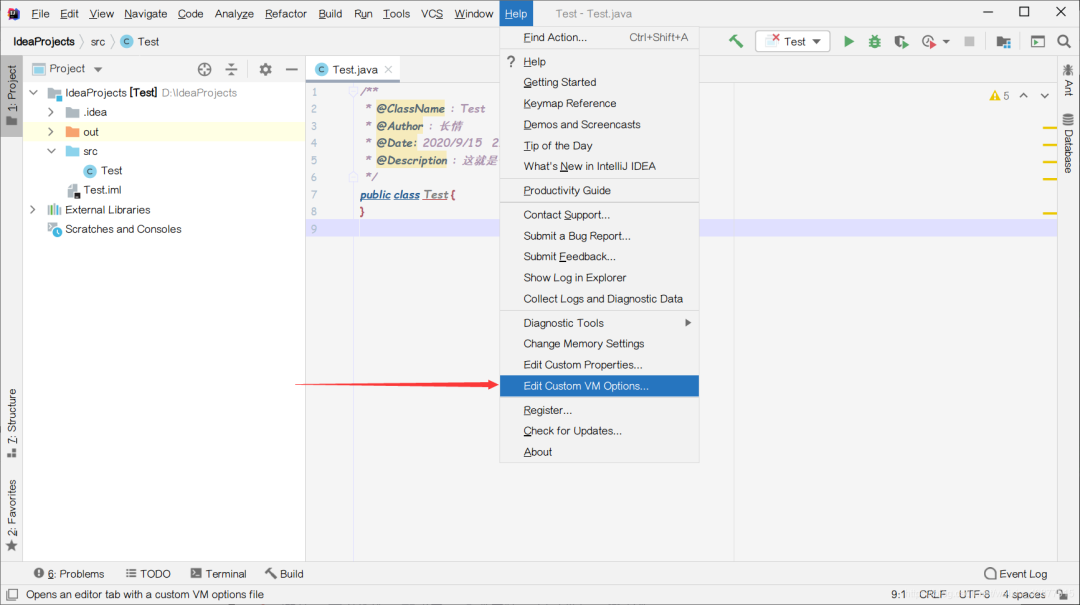Run with Coverage shield icon
Viewport: 1080px width, 605px height.
(901, 41)
